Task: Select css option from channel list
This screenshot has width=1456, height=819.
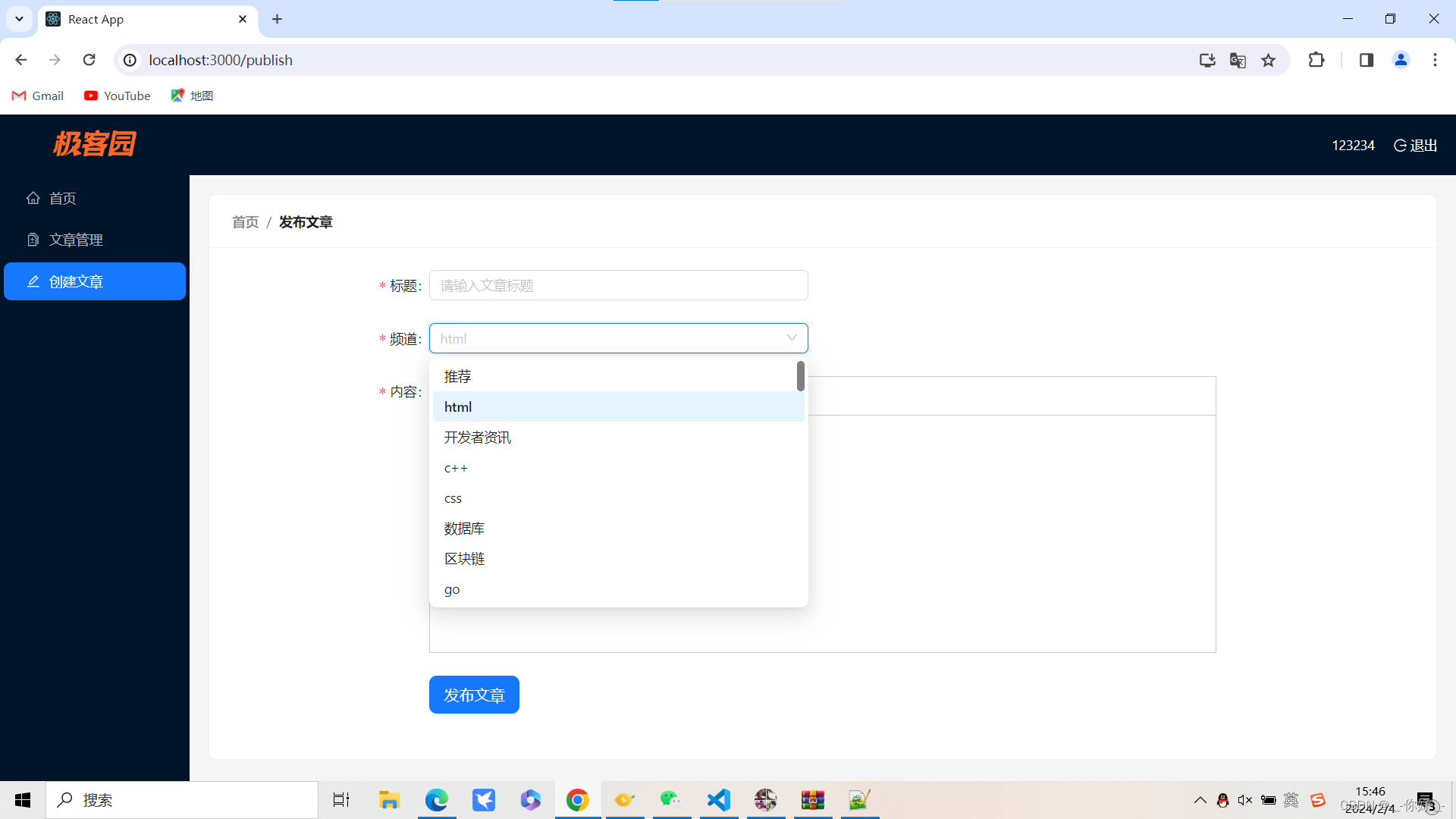Action: tap(452, 497)
